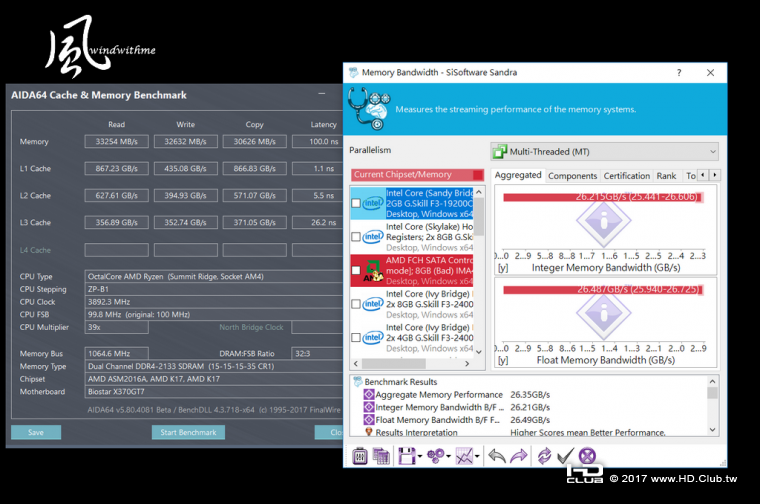Image resolution: width=760 pixels, height=504 pixels.
Task: Click the checkmark OK icon
Action: pyautogui.click(x=565, y=456)
